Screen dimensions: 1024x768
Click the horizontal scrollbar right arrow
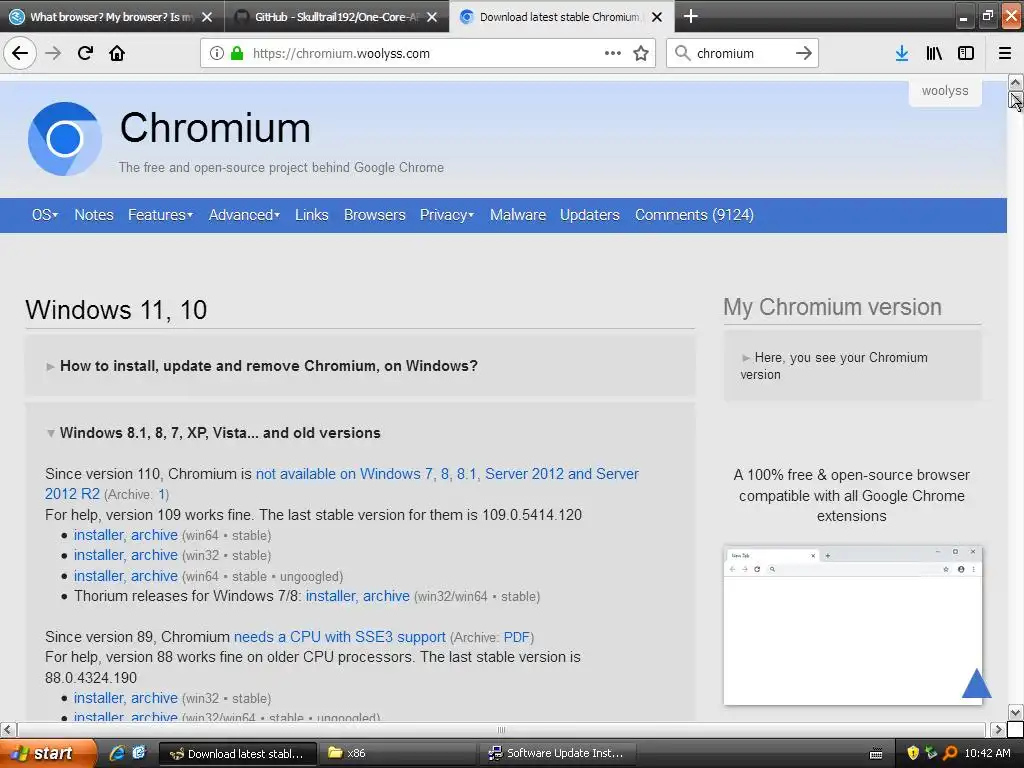998,729
